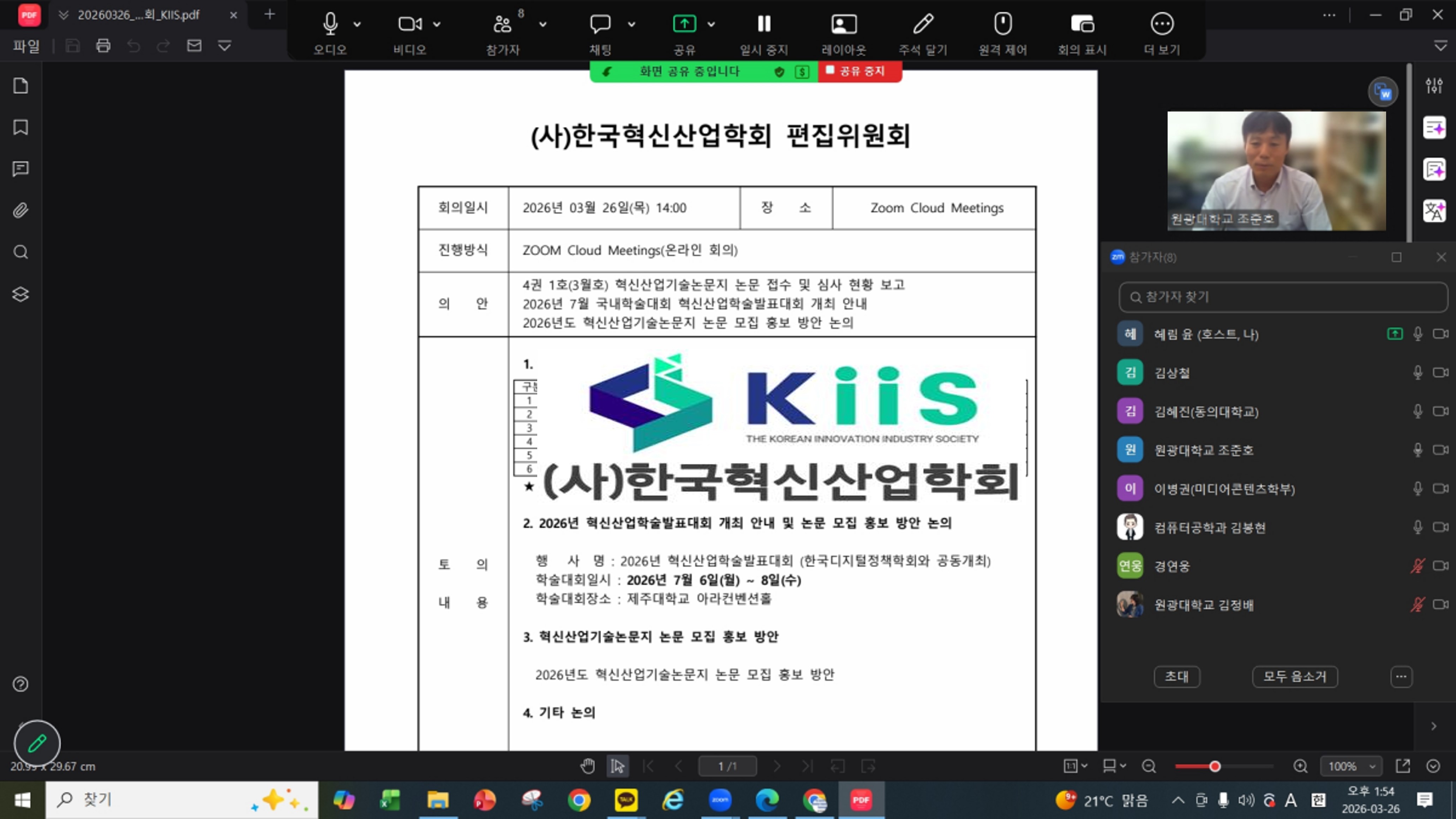1456x819 pixels.
Task: Click the convert-to-Word floating icon
Action: click(1383, 91)
